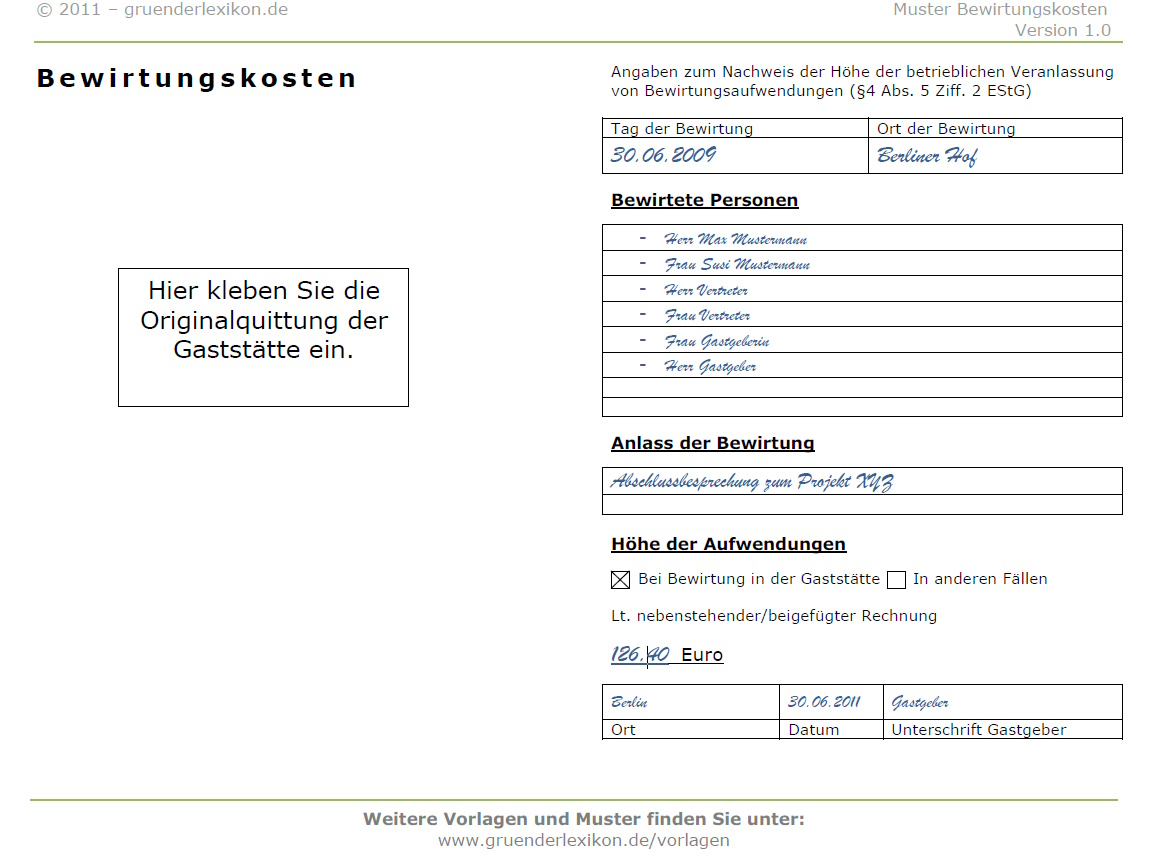Click the 'Berlin' cell above 'Ort'

pyautogui.click(x=629, y=702)
